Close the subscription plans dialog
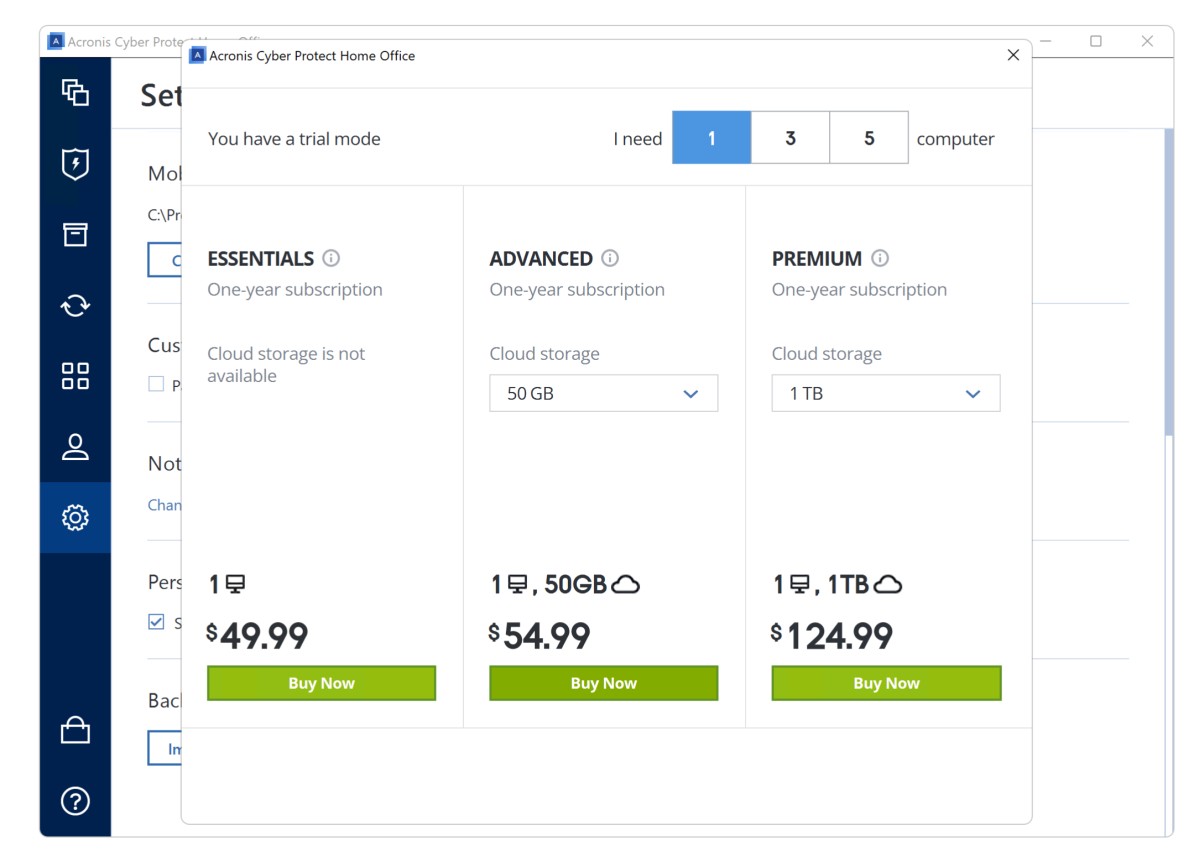The image size is (1199, 857). pos(1013,55)
